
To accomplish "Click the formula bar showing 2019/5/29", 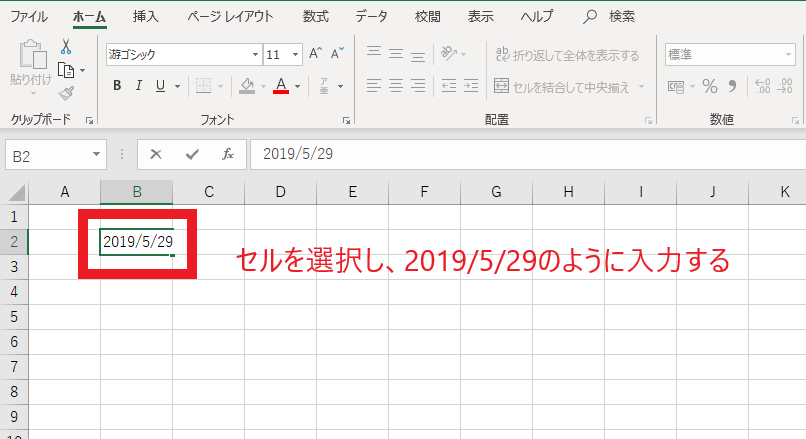I will point(528,154).
